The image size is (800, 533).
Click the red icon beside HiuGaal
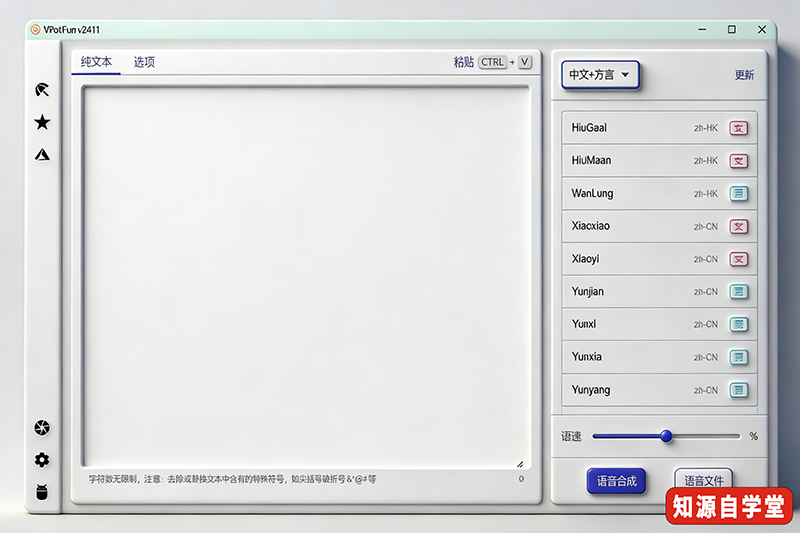point(738,128)
